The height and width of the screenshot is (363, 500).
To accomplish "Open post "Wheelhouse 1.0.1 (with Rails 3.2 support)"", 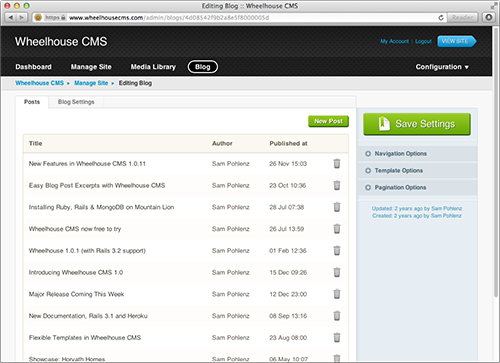I will coord(87,251).
